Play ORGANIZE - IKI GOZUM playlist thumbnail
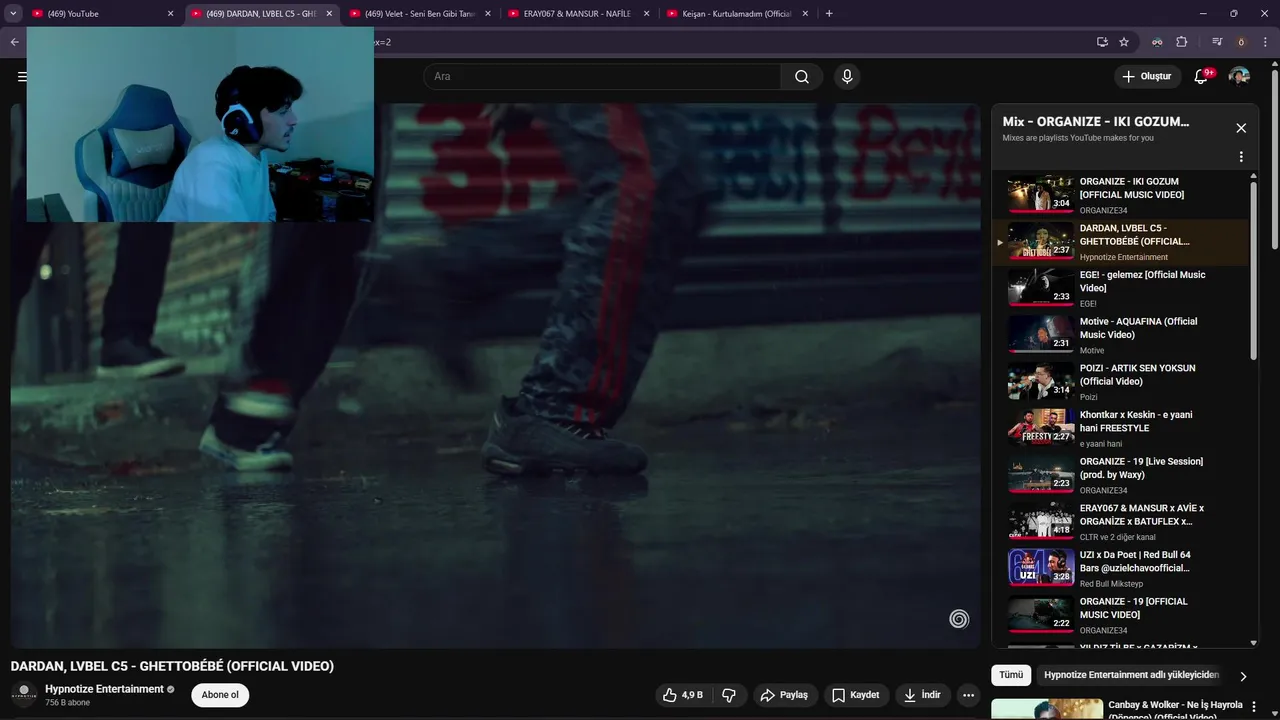This screenshot has height=720, width=1280. [1041, 194]
